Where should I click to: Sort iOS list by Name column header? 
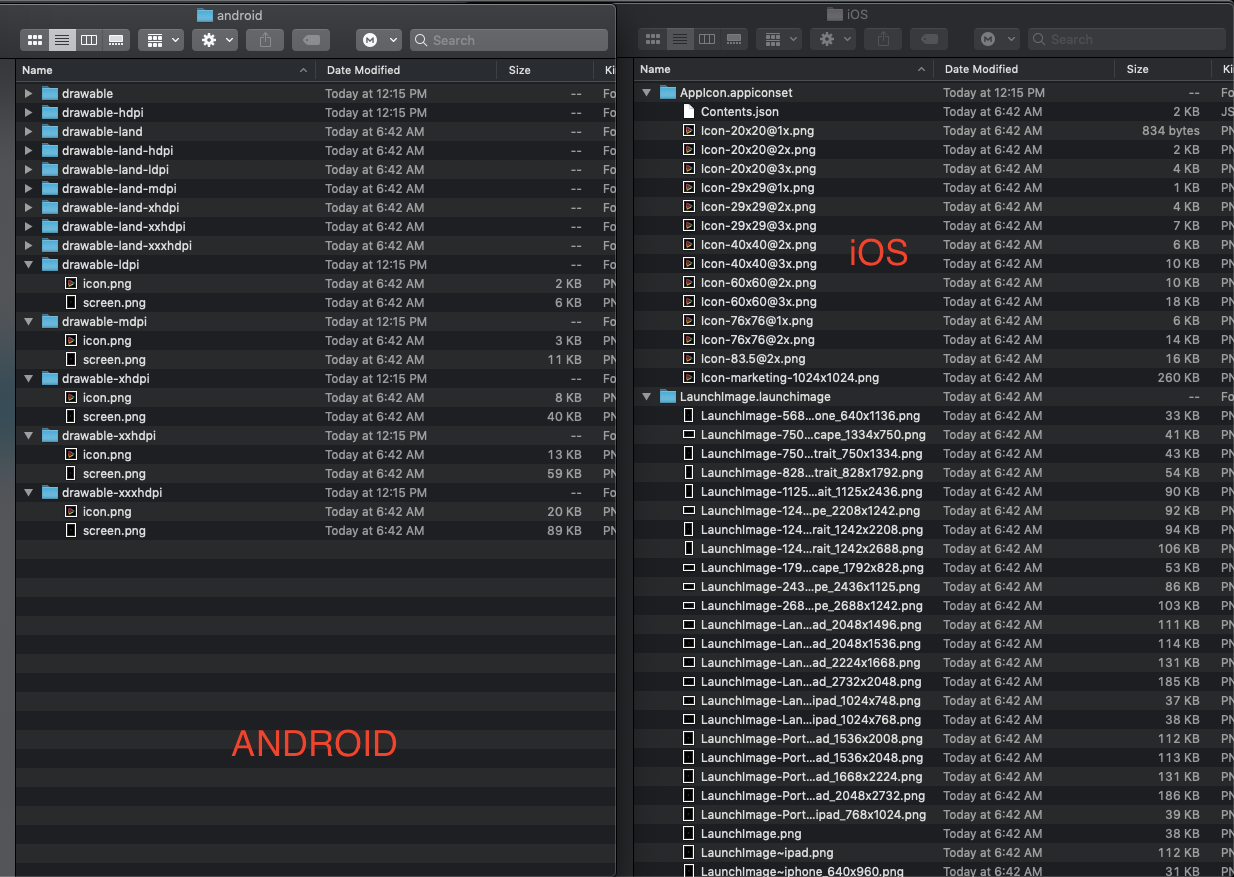[x=783, y=69]
